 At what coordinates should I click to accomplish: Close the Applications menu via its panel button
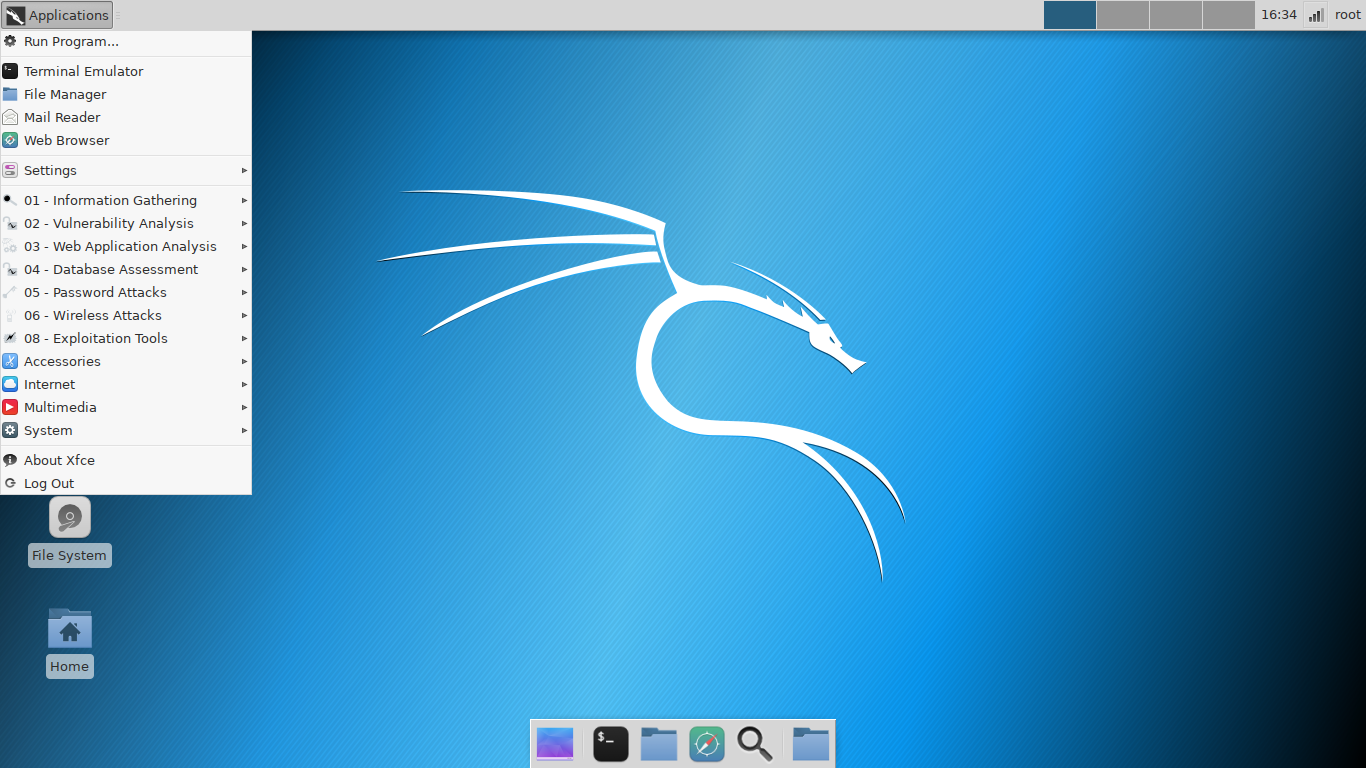point(57,15)
